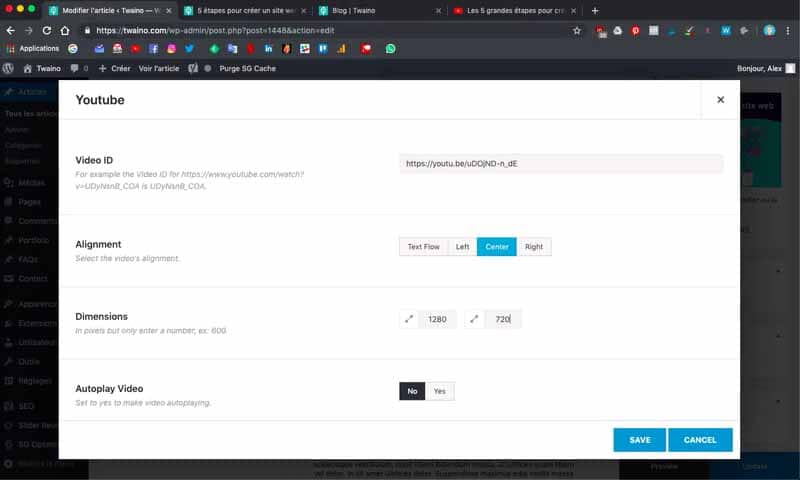
Task: Open Twaino site in admin bar
Action: click(x=42, y=68)
